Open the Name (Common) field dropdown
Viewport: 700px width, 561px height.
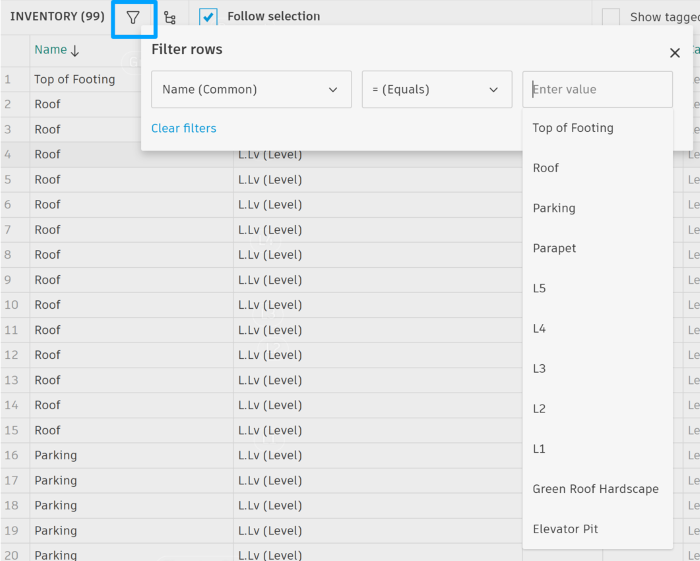(x=251, y=89)
